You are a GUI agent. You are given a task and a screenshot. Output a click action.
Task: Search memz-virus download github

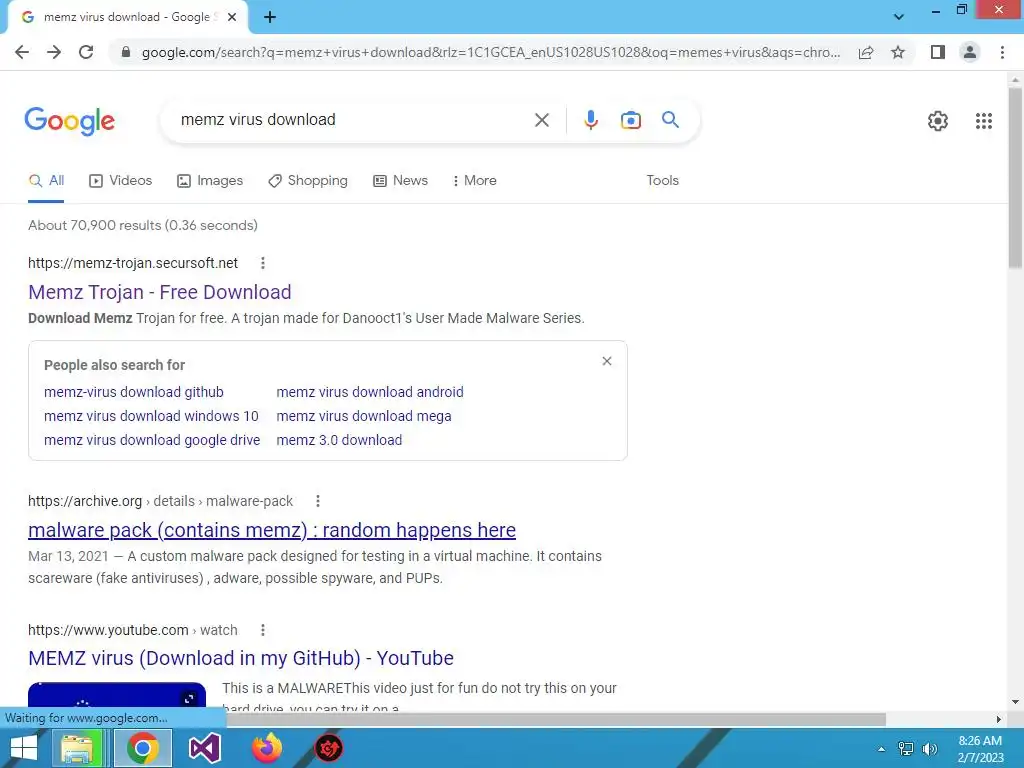click(134, 392)
